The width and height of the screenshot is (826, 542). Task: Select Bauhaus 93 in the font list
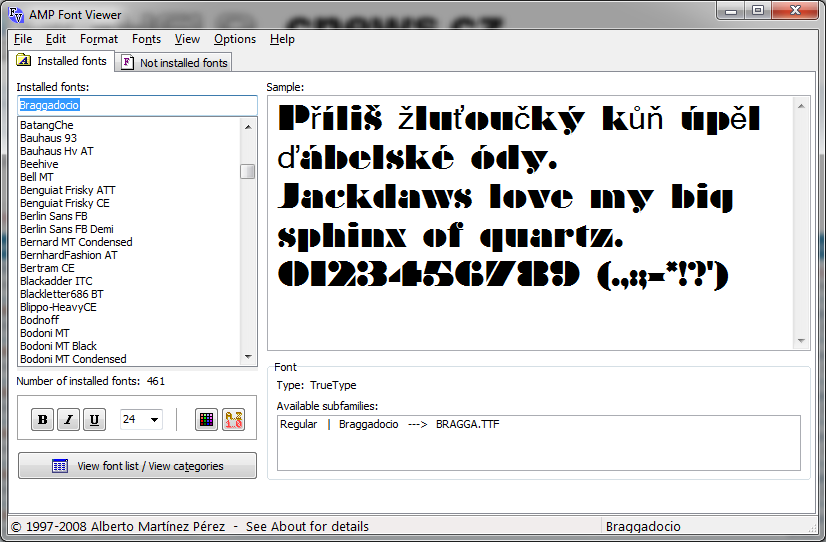click(x=48, y=138)
